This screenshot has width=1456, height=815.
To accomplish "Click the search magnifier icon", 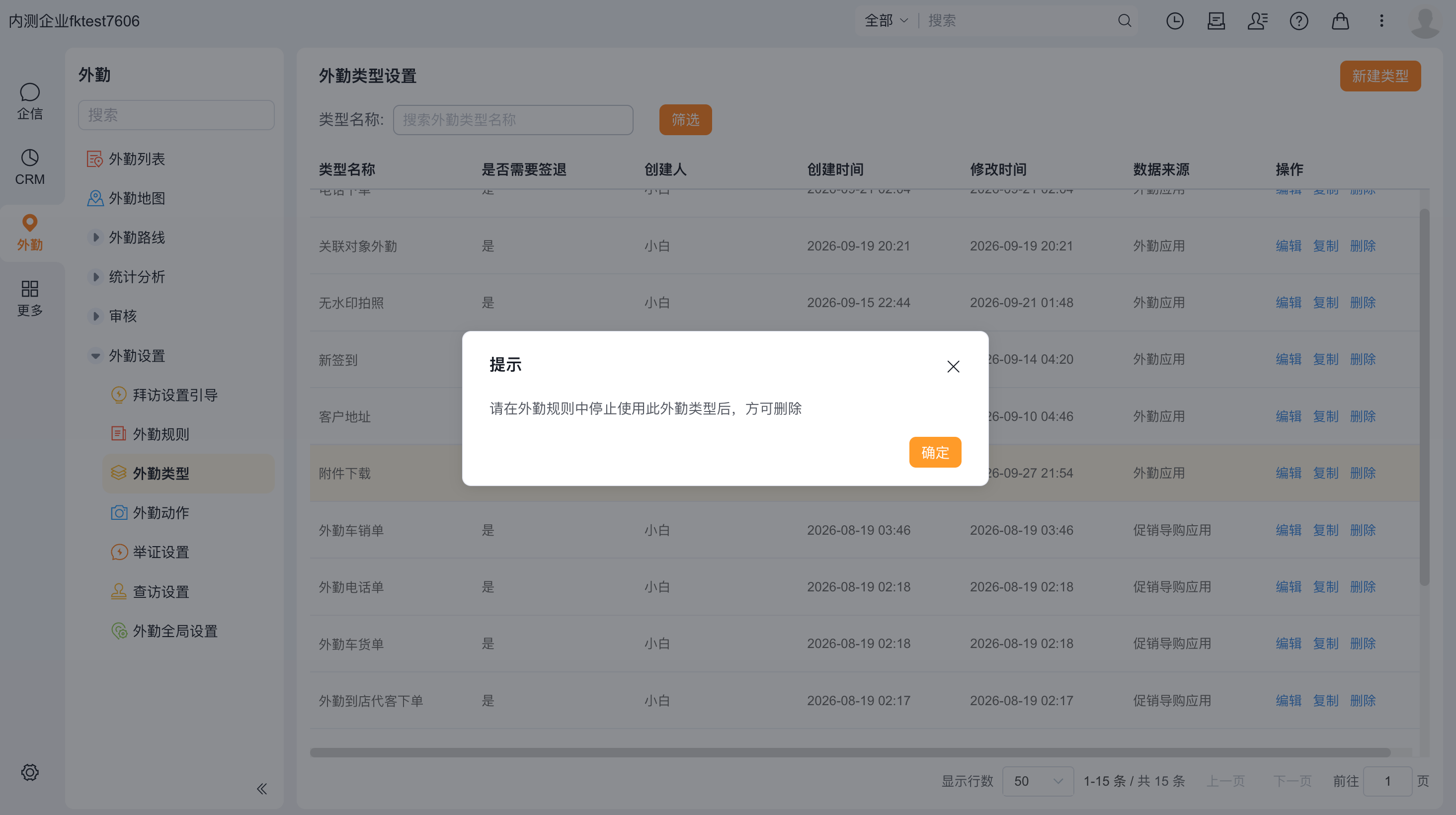I will (1124, 21).
